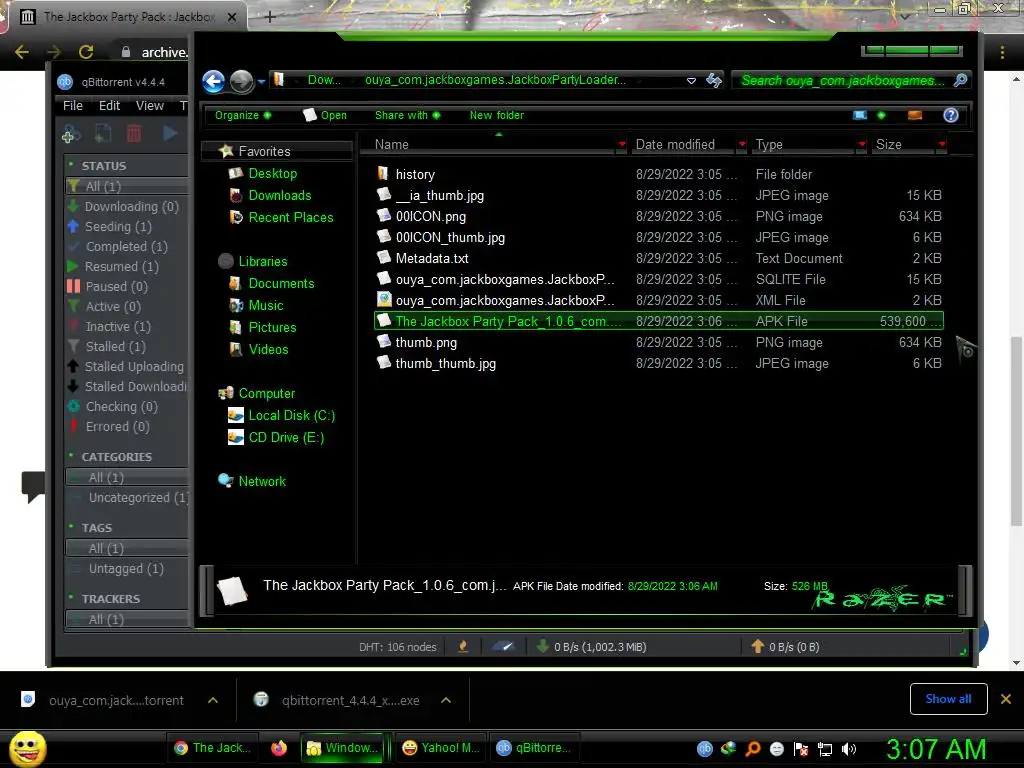
Task: Sort files by Name column
Action: click(x=392, y=144)
